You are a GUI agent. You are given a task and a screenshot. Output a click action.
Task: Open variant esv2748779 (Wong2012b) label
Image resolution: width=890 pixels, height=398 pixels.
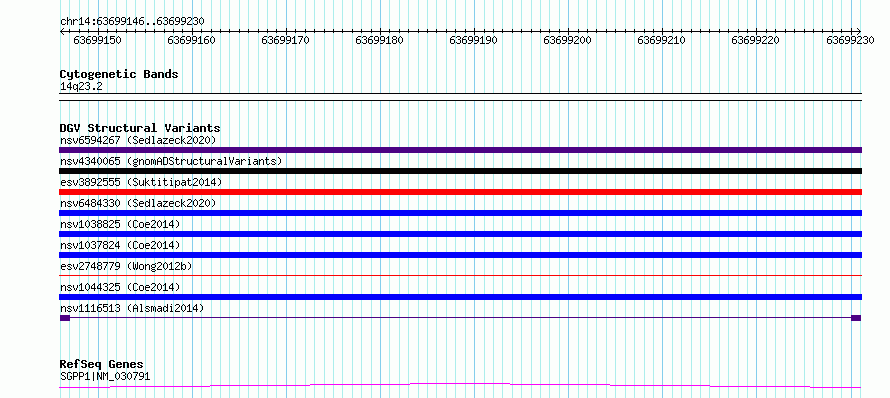coord(126,266)
